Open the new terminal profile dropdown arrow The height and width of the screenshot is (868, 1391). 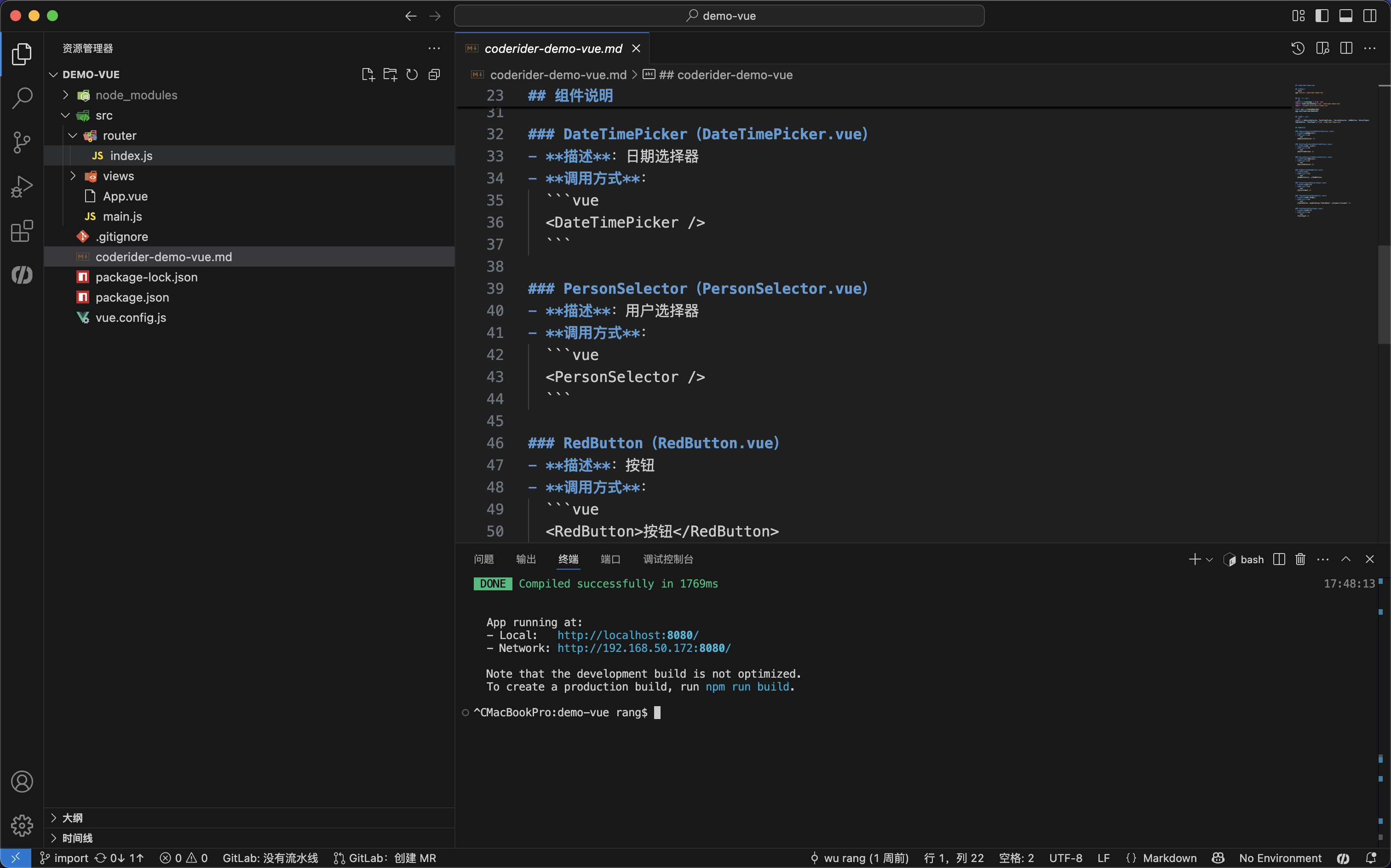tap(1209, 560)
